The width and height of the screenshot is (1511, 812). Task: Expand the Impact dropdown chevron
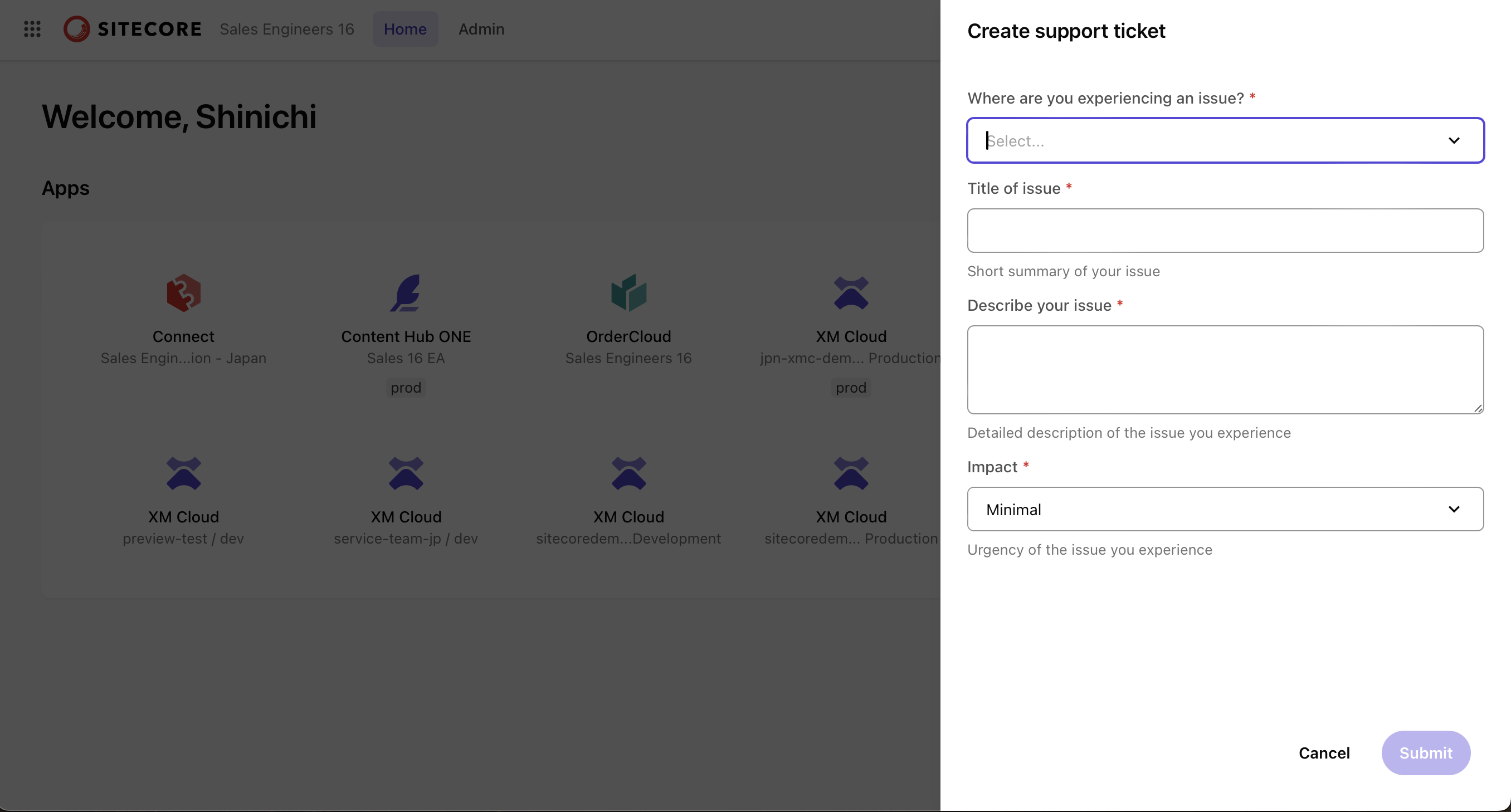click(x=1454, y=509)
